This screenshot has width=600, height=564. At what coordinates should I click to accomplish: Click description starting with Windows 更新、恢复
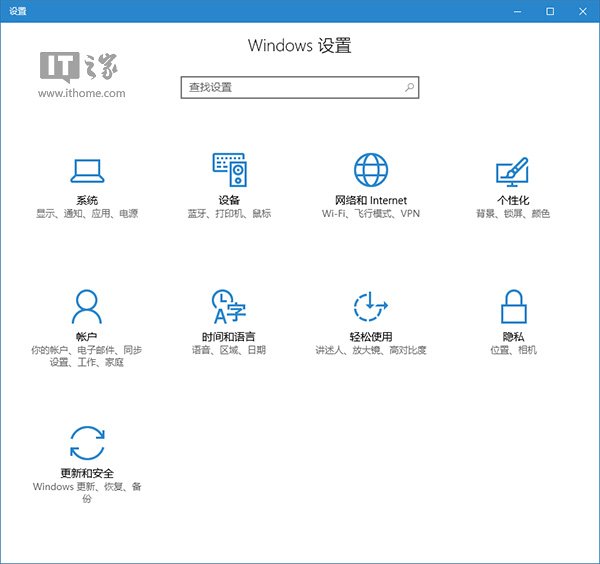click(x=87, y=492)
